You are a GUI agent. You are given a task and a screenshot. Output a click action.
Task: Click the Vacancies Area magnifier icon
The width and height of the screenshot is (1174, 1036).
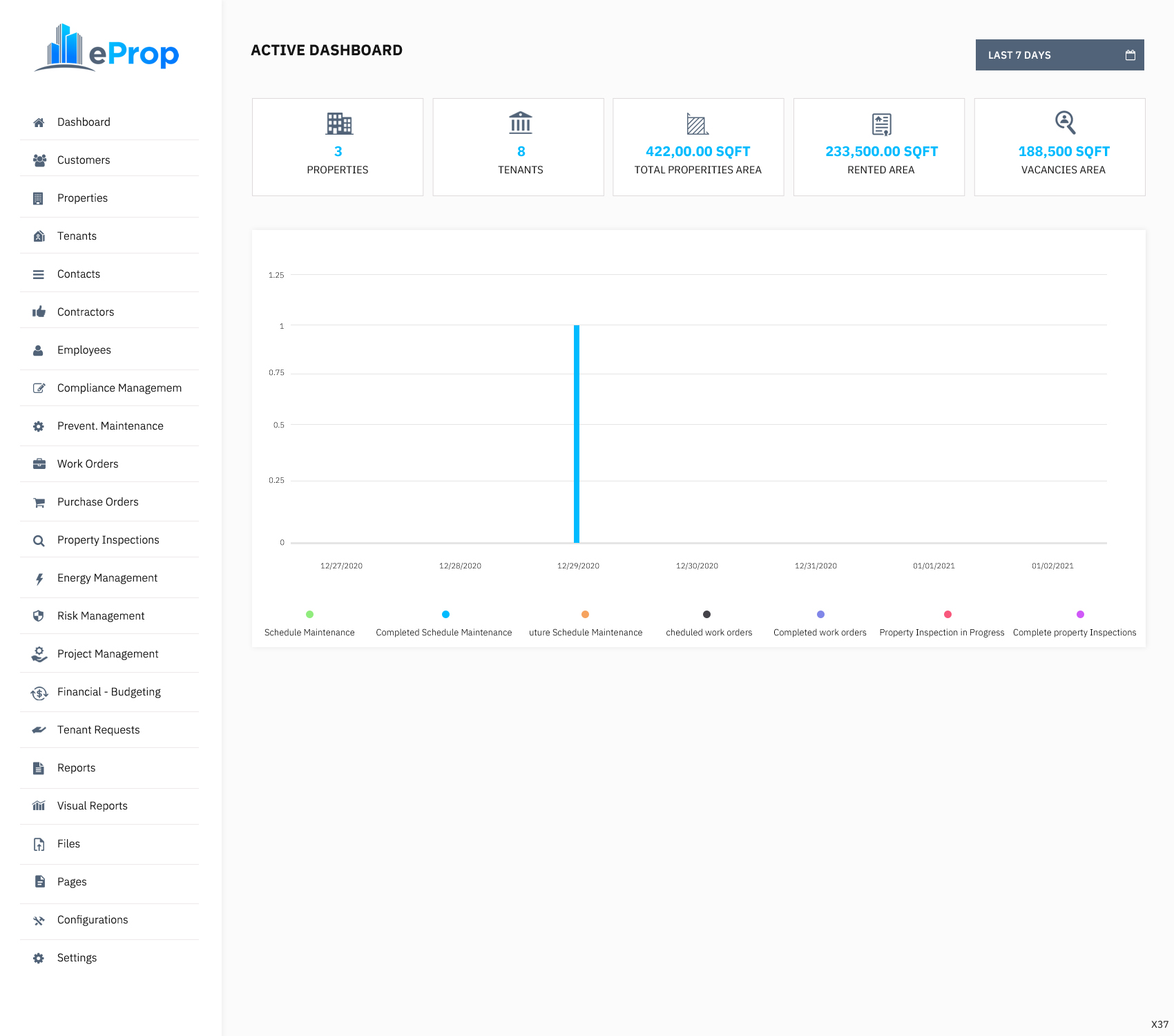coord(1064,123)
